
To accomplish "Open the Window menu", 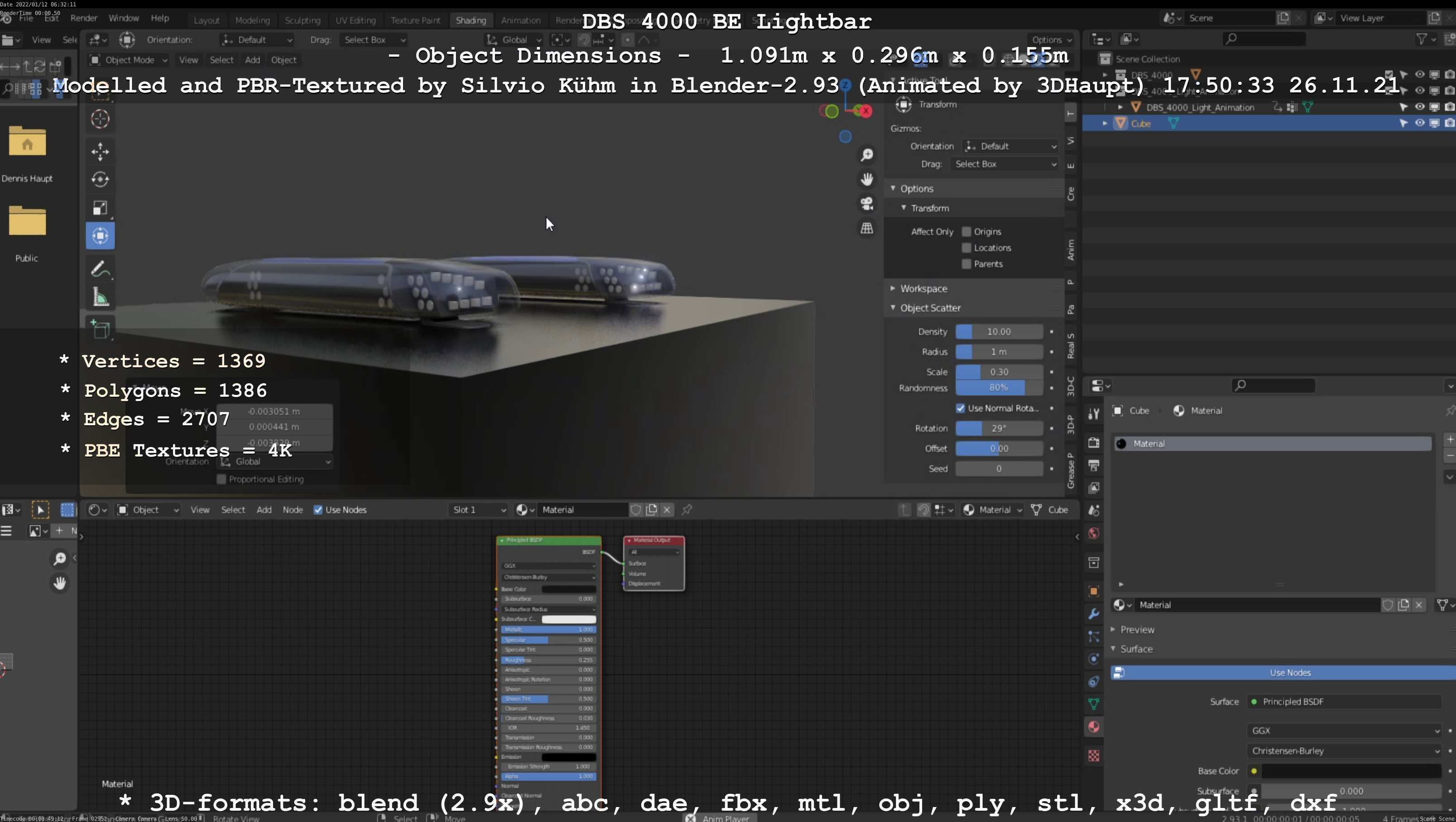I will 123,18.
